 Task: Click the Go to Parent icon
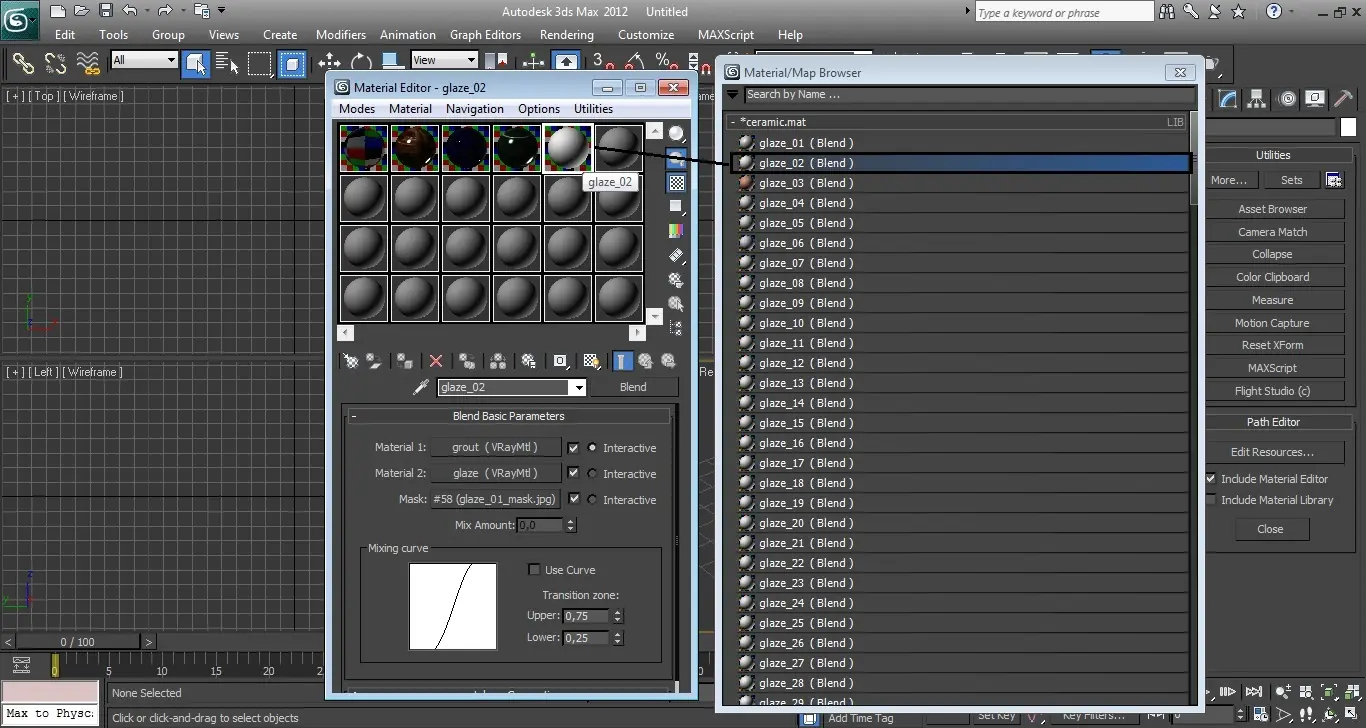[x=645, y=361]
